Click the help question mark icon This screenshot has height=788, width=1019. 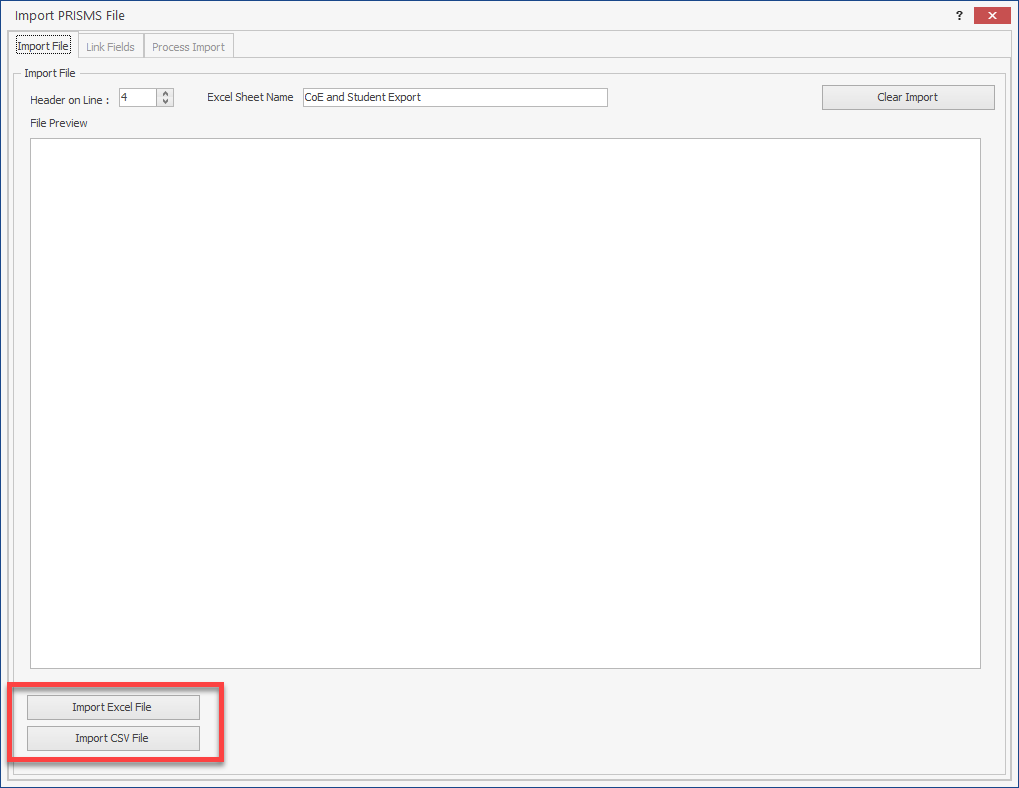(x=960, y=16)
